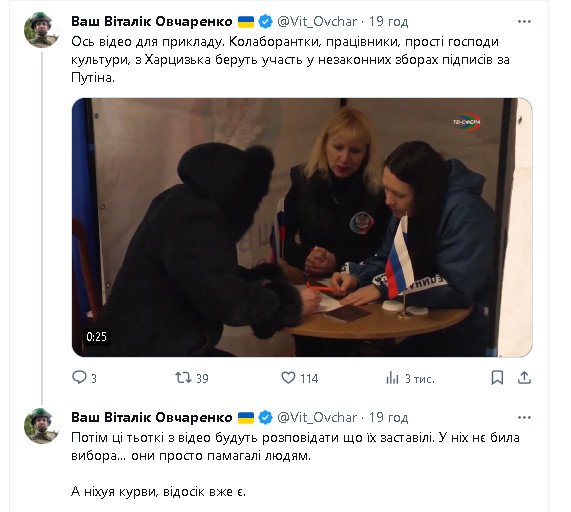
Task: Click the verified badge on the second tweet
Action: click(x=265, y=417)
